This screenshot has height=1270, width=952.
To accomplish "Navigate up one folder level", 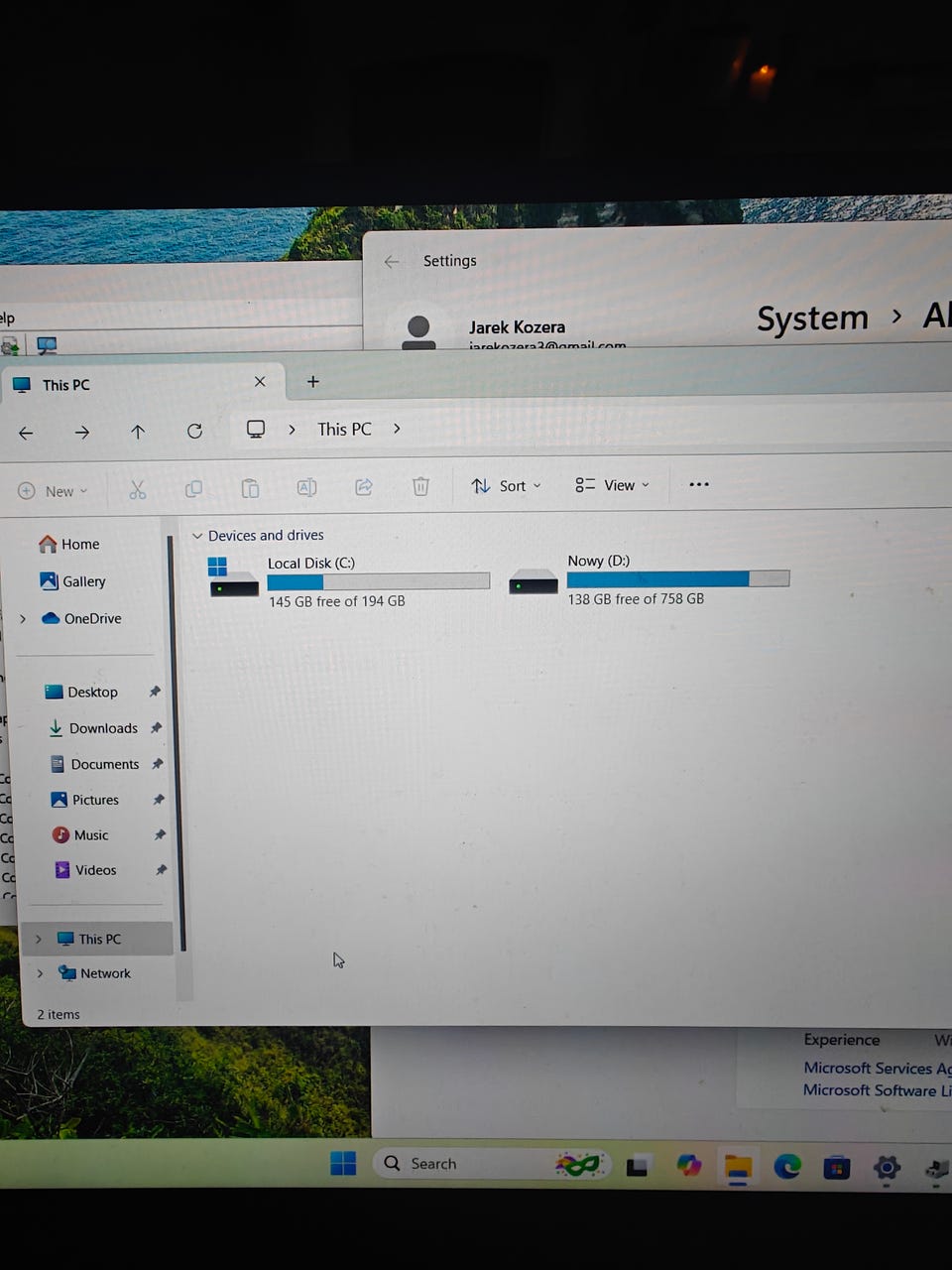I will click(x=138, y=432).
